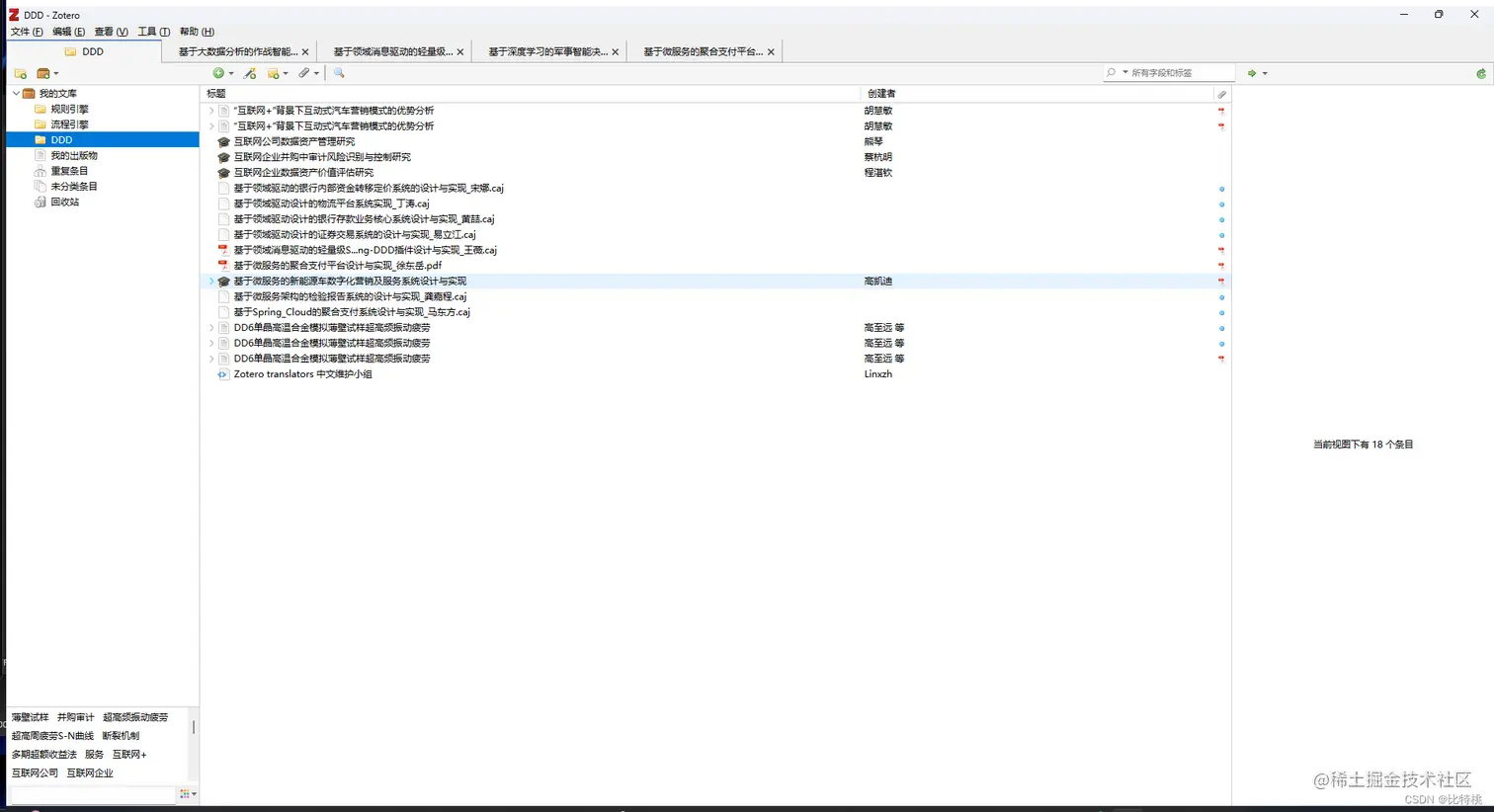Click the Advanced Search magnifier icon
The width and height of the screenshot is (1494, 812).
339,73
